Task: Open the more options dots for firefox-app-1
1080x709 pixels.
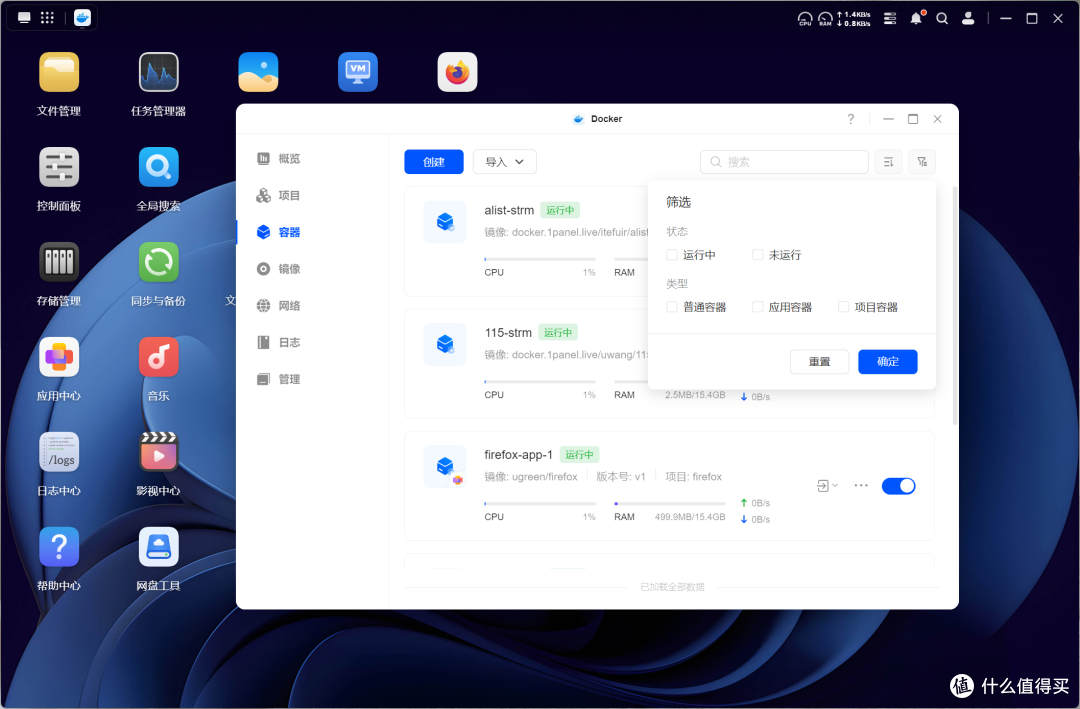Action: pos(861,486)
